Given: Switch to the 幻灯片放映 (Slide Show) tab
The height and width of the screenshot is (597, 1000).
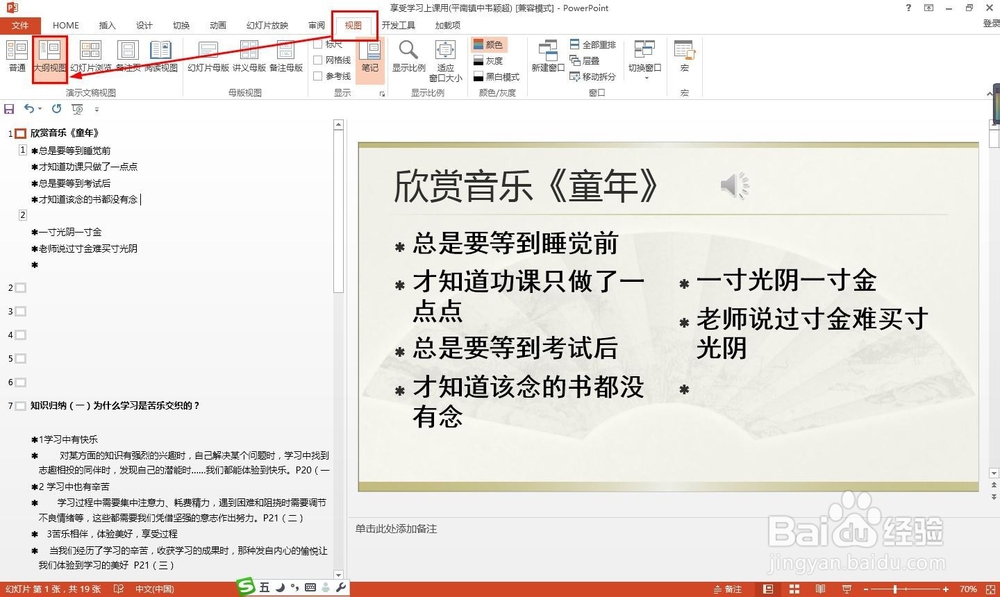Looking at the screenshot, I should pyautogui.click(x=267, y=26).
